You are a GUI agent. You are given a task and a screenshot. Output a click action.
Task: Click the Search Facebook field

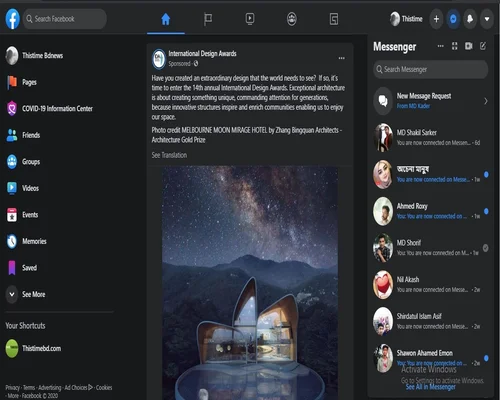(x=65, y=19)
